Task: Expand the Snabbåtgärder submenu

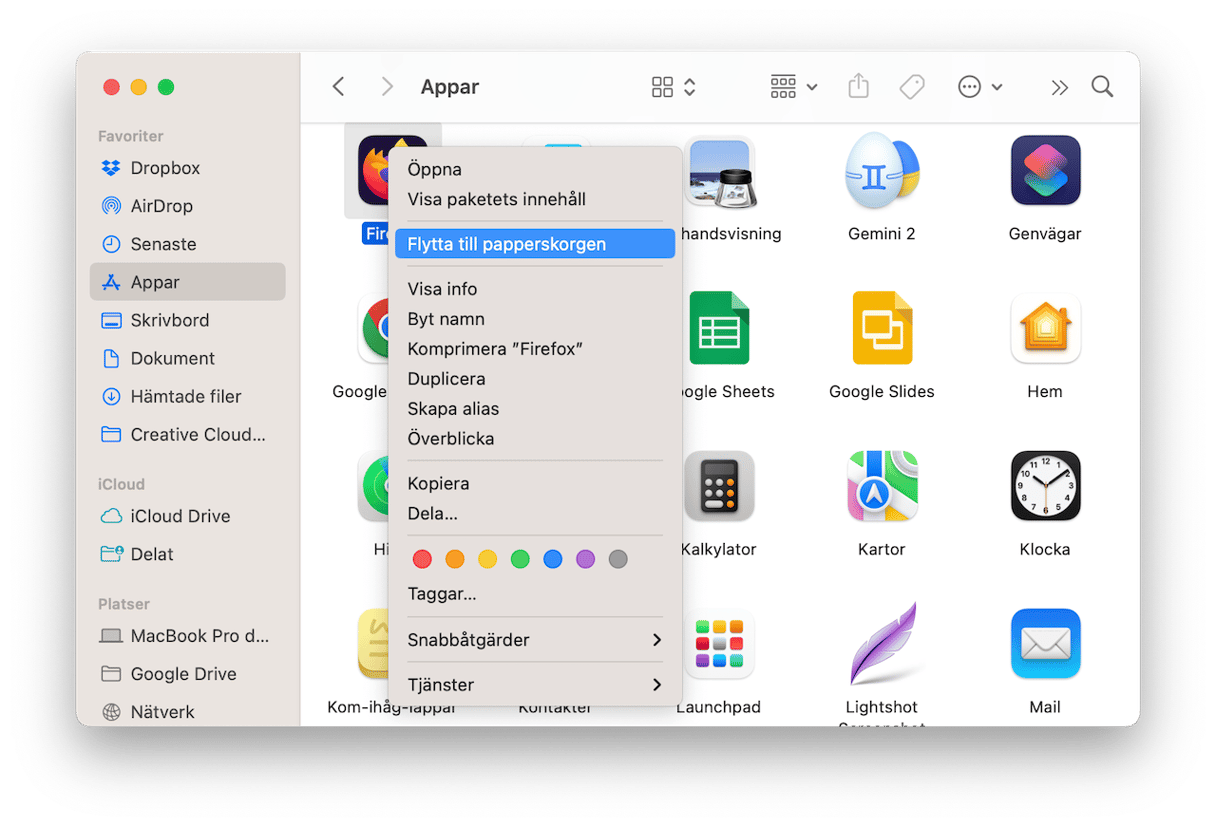Action: coord(535,640)
